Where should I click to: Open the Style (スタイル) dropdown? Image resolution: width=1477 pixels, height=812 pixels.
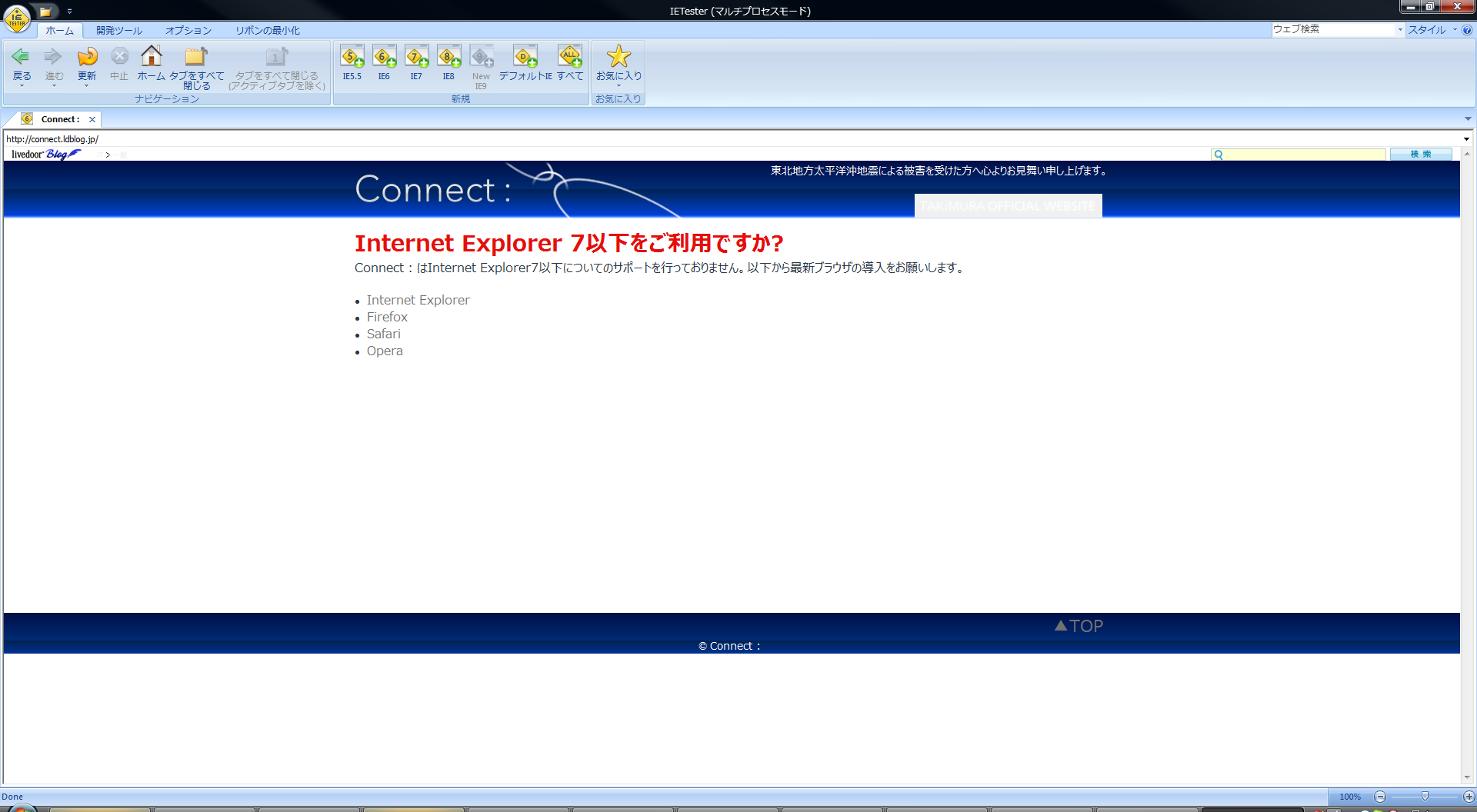point(1432,30)
